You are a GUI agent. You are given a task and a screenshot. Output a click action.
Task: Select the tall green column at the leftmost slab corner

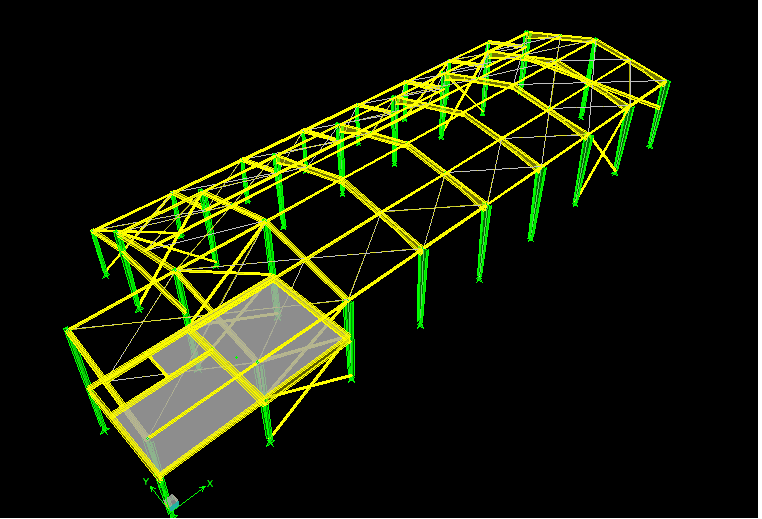84,379
